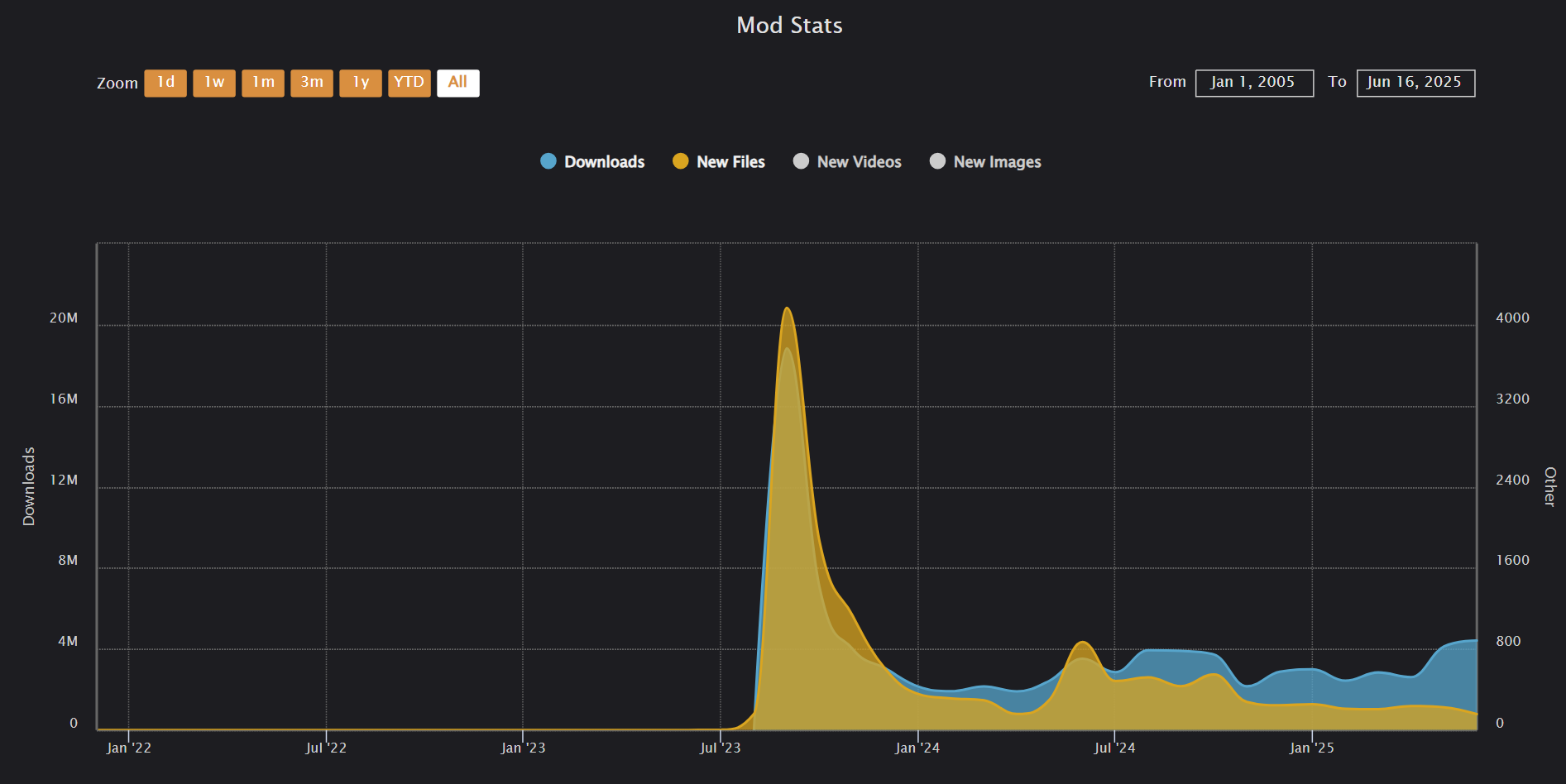Click the Jul '24 axis label

tap(1114, 748)
